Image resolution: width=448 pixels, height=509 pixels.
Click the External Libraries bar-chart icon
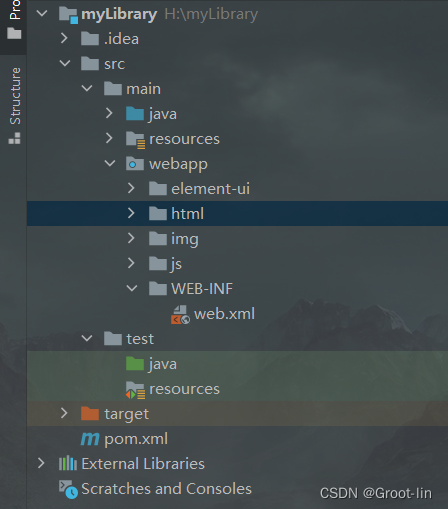click(x=68, y=463)
